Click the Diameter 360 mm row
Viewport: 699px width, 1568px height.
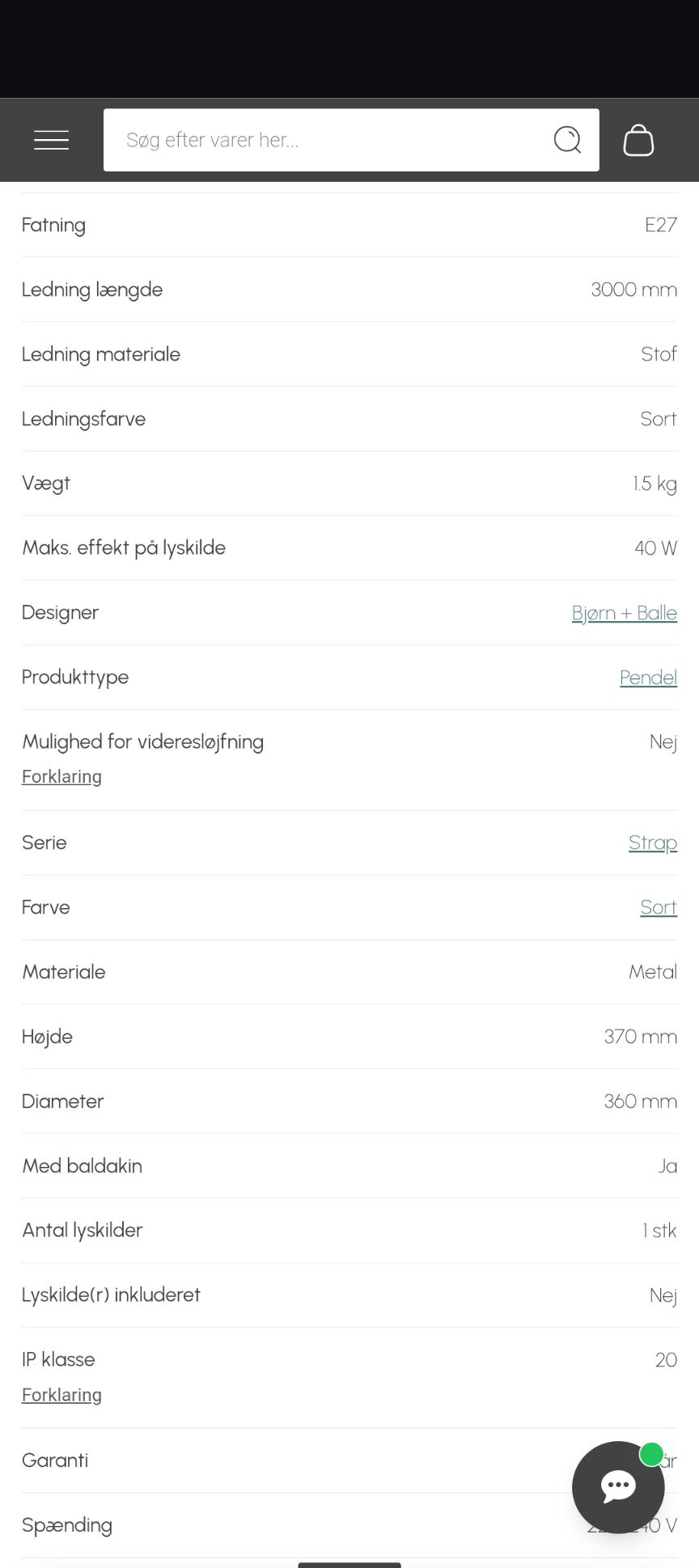click(349, 1101)
